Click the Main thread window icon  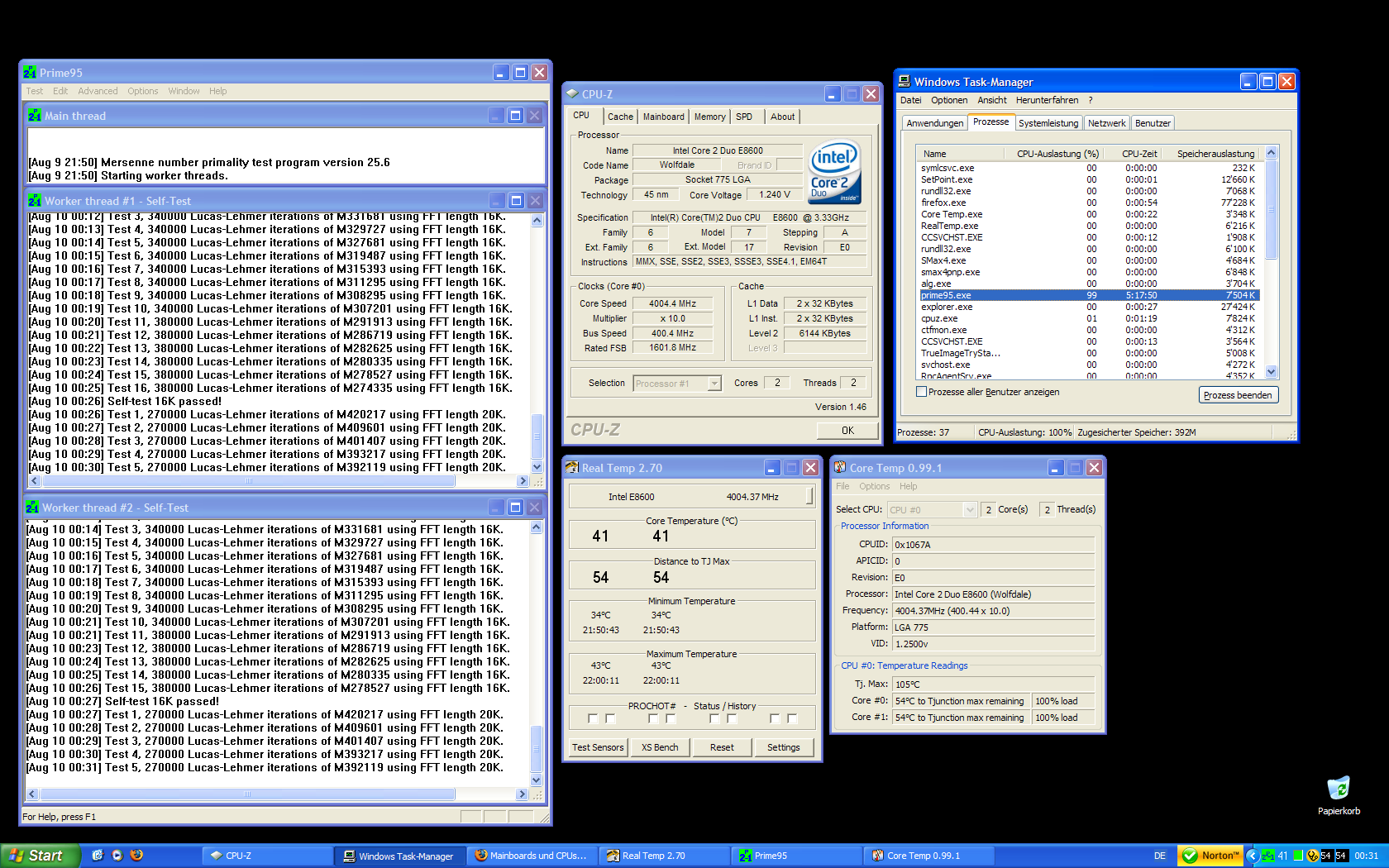35,116
